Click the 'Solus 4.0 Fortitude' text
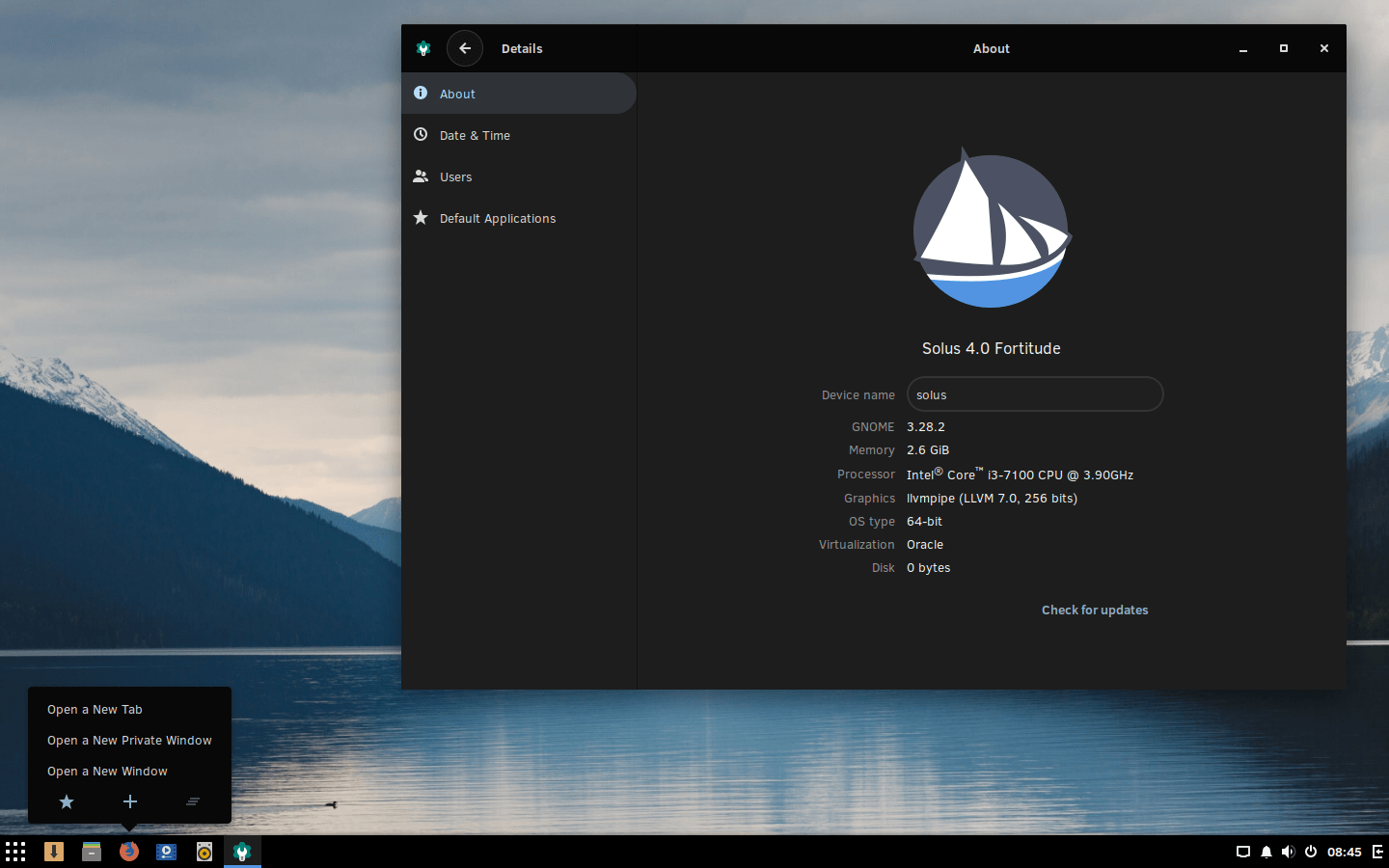 coord(992,348)
